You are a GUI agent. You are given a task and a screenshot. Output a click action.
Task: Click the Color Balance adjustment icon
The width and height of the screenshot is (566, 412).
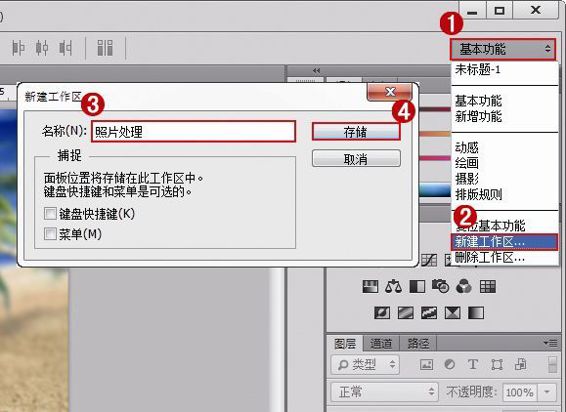point(393,287)
